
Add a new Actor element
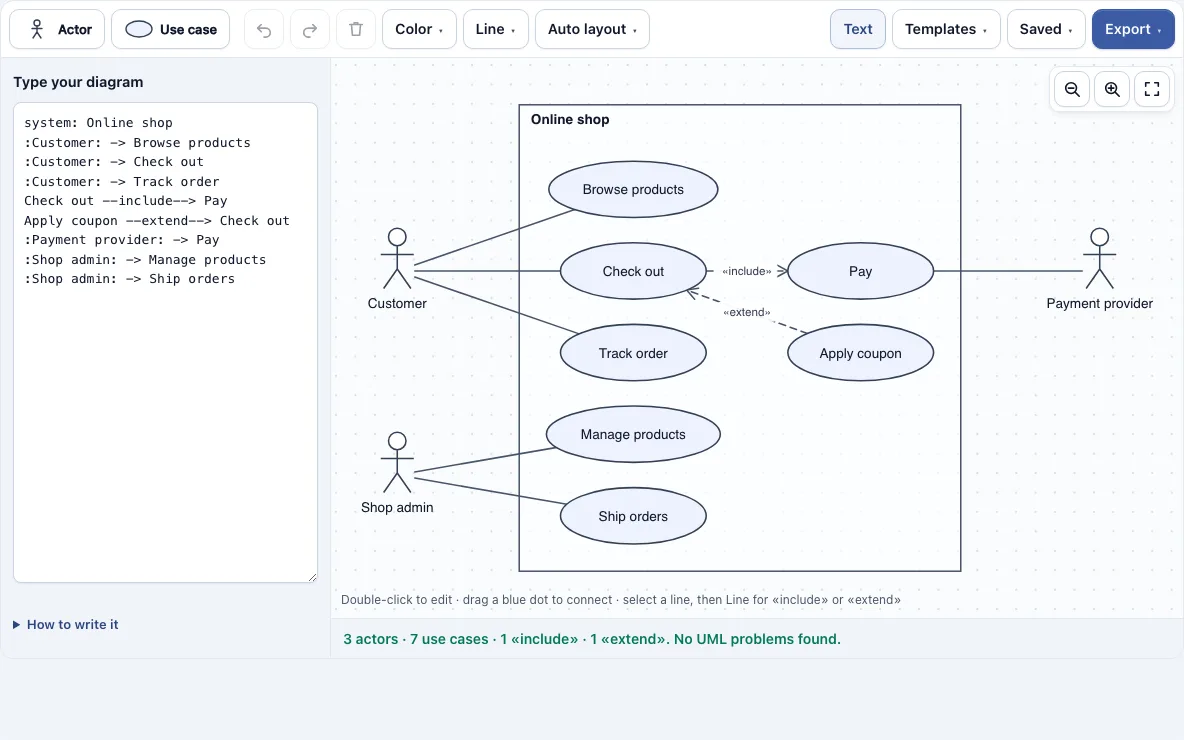[x=57, y=29]
